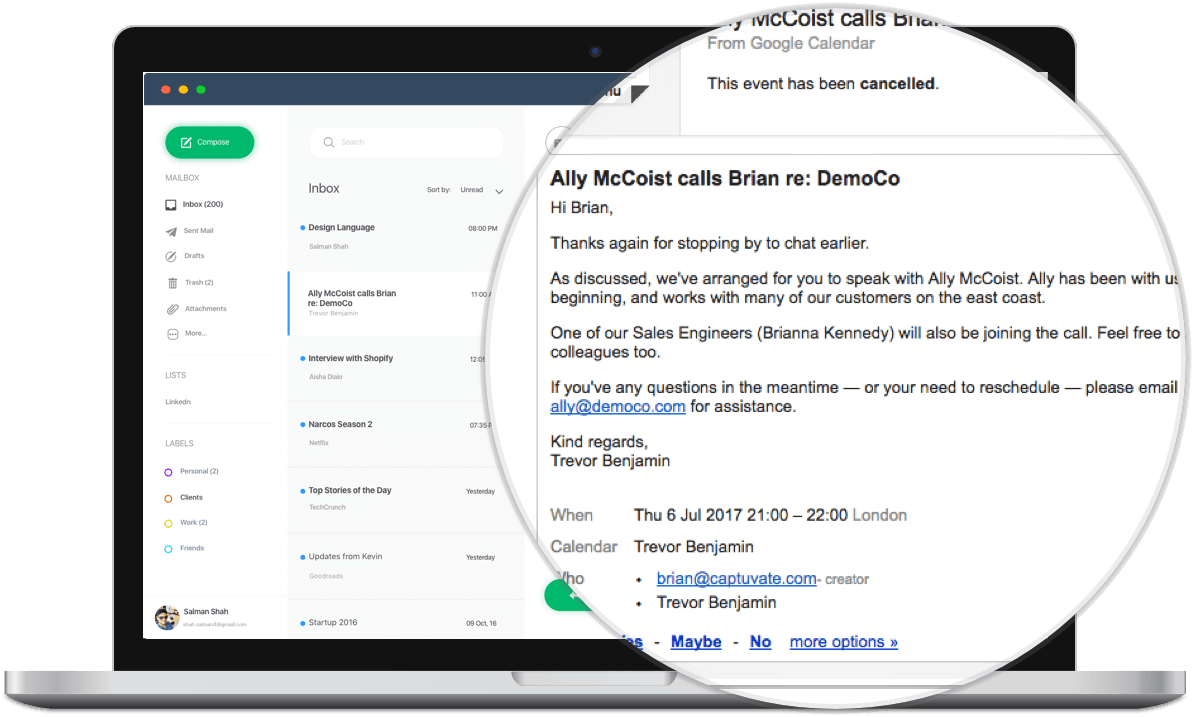Click the More... ellipsis icon
The width and height of the screenshot is (1194, 717).
point(172,334)
